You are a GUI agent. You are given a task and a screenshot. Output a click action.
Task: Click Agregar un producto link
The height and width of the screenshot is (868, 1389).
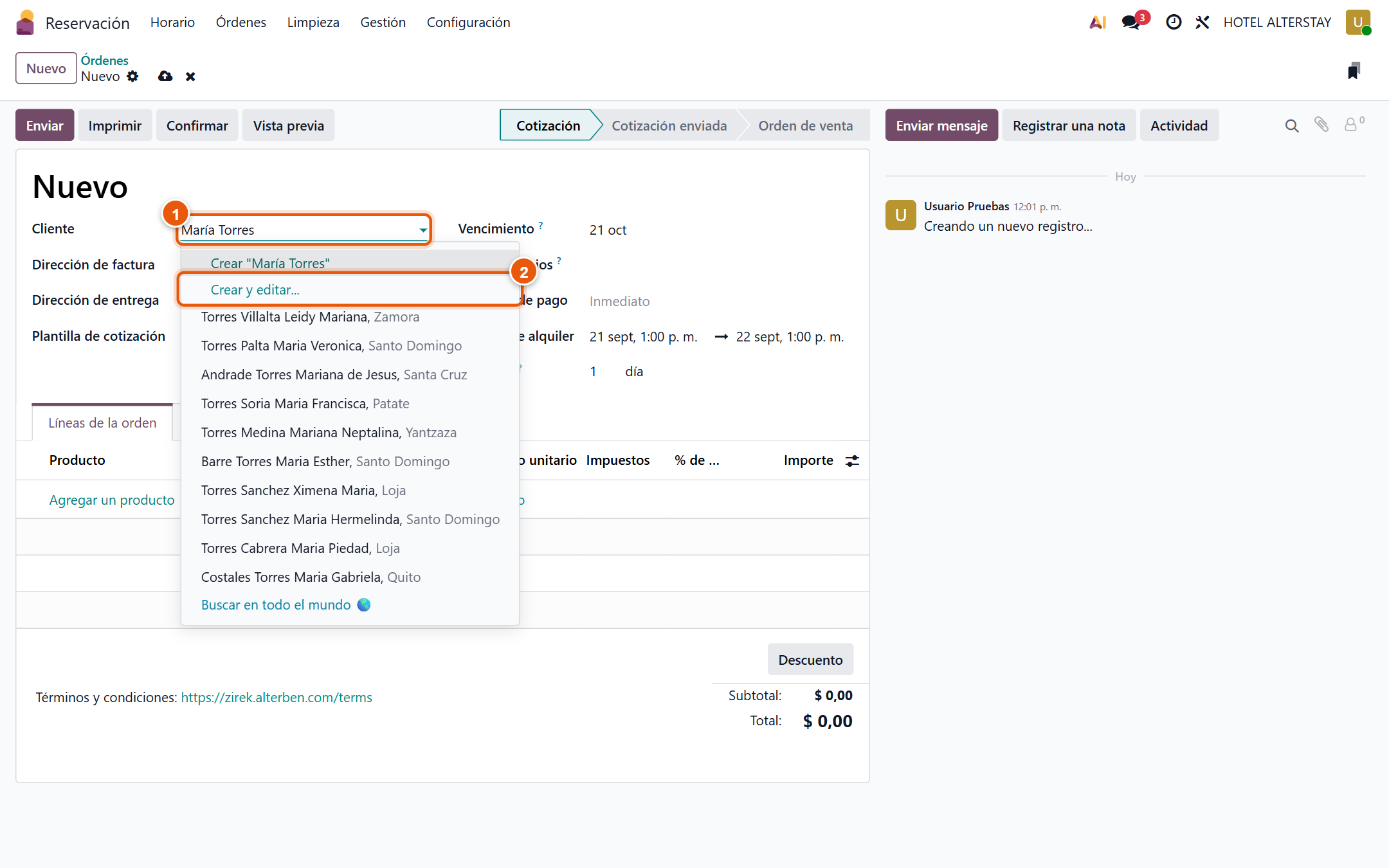[112, 500]
